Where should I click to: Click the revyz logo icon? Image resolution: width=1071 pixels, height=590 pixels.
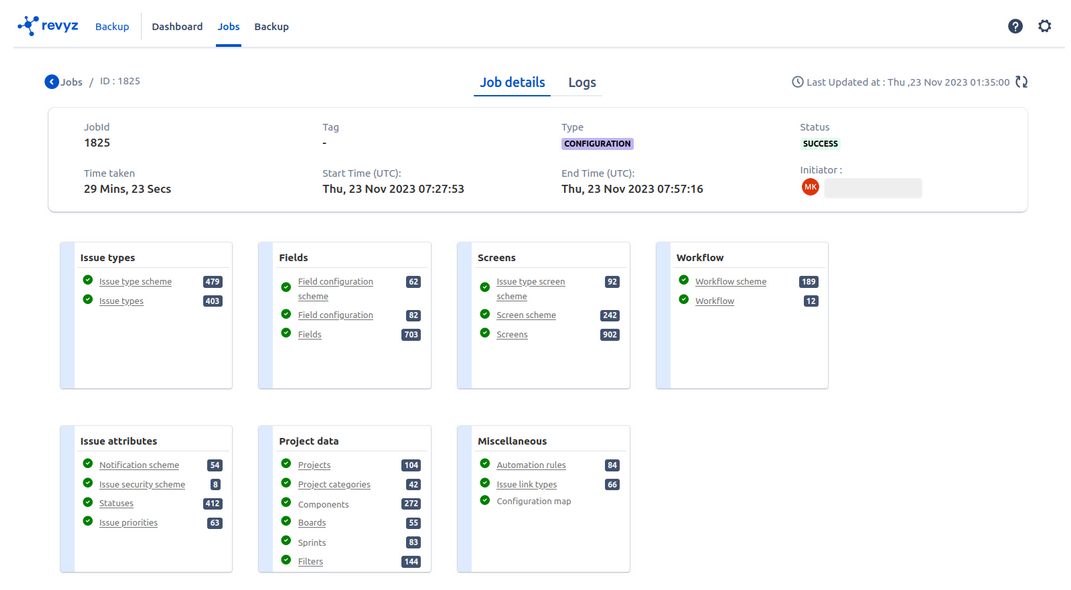coord(28,26)
